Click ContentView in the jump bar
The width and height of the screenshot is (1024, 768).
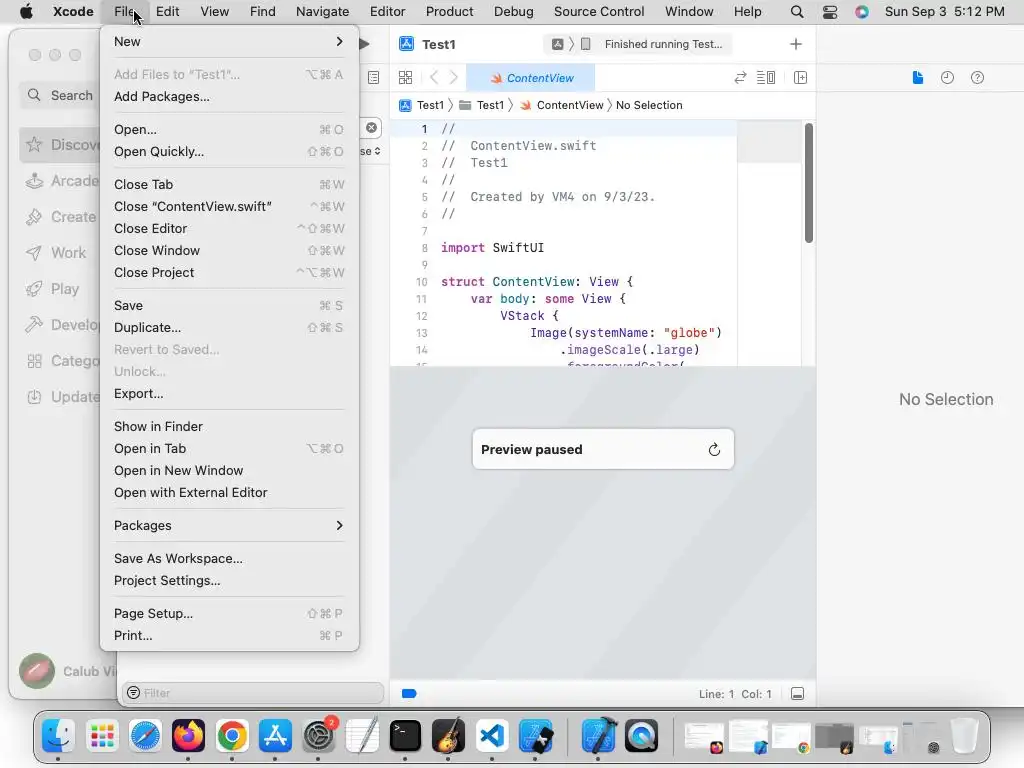562,105
